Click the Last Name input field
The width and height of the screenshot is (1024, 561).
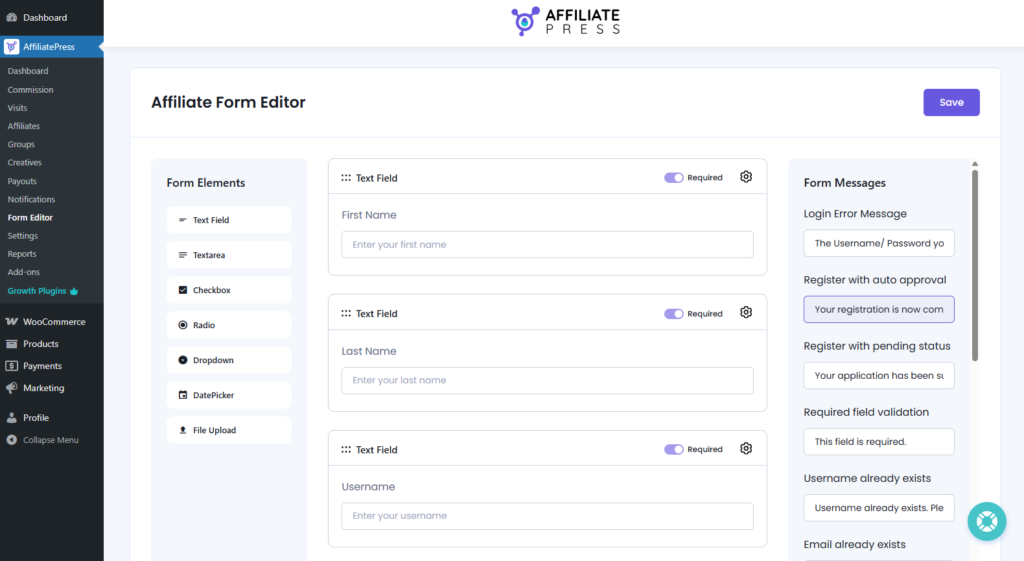click(x=547, y=380)
